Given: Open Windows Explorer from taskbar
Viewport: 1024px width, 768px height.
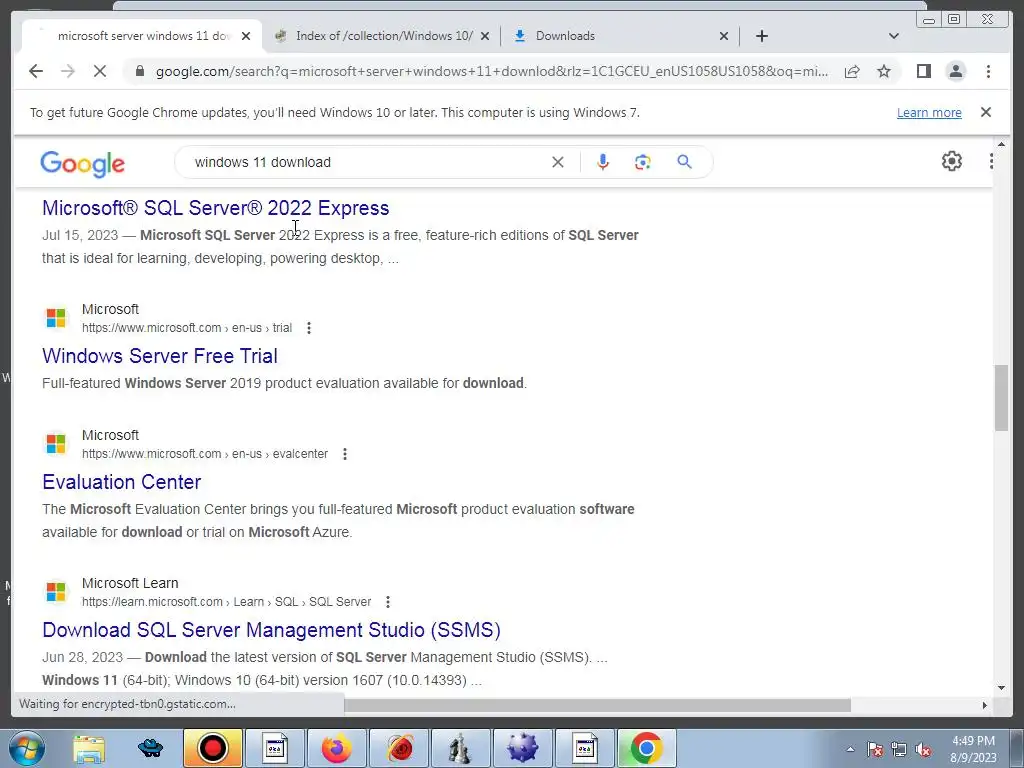Looking at the screenshot, I should 89,748.
